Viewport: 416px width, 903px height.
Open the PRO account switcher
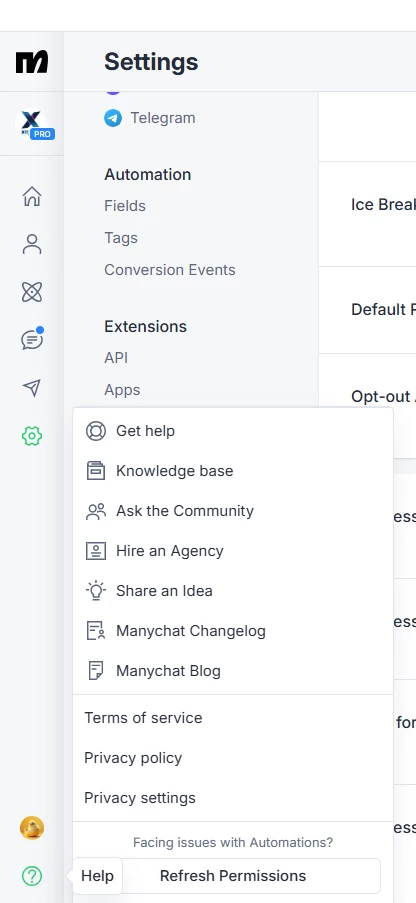click(x=35, y=123)
